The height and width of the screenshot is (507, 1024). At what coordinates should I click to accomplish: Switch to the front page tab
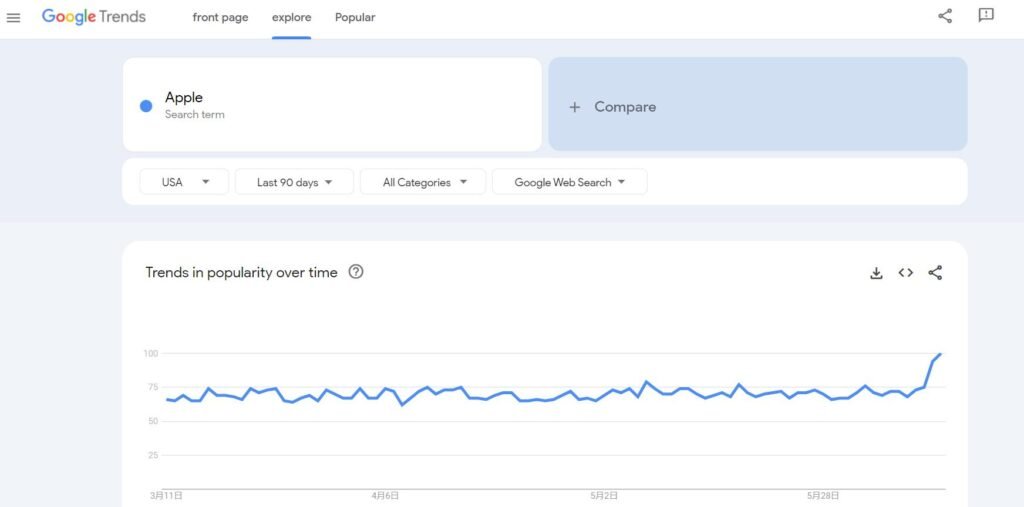[220, 17]
